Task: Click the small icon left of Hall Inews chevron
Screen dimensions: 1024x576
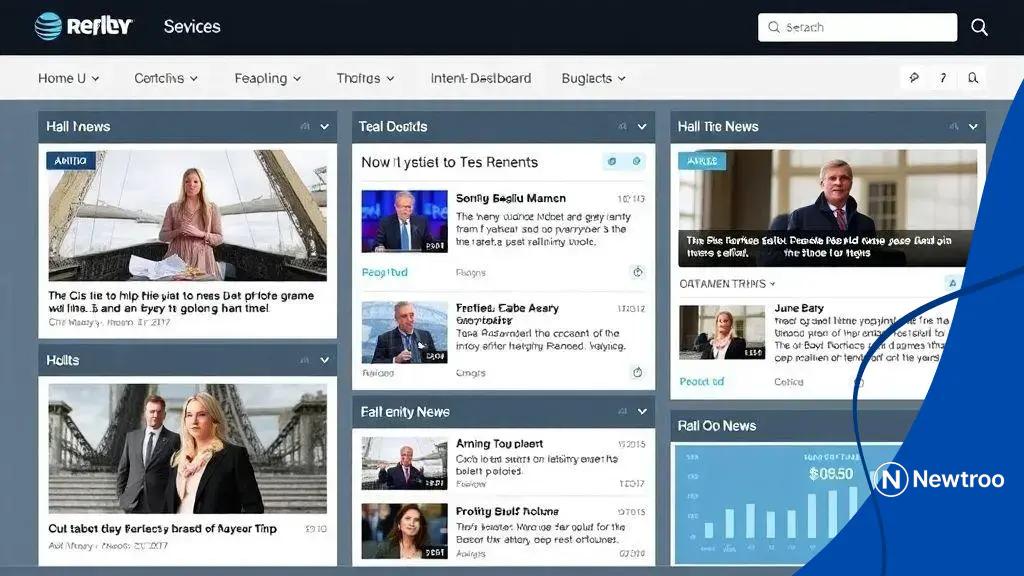Action: pos(304,127)
